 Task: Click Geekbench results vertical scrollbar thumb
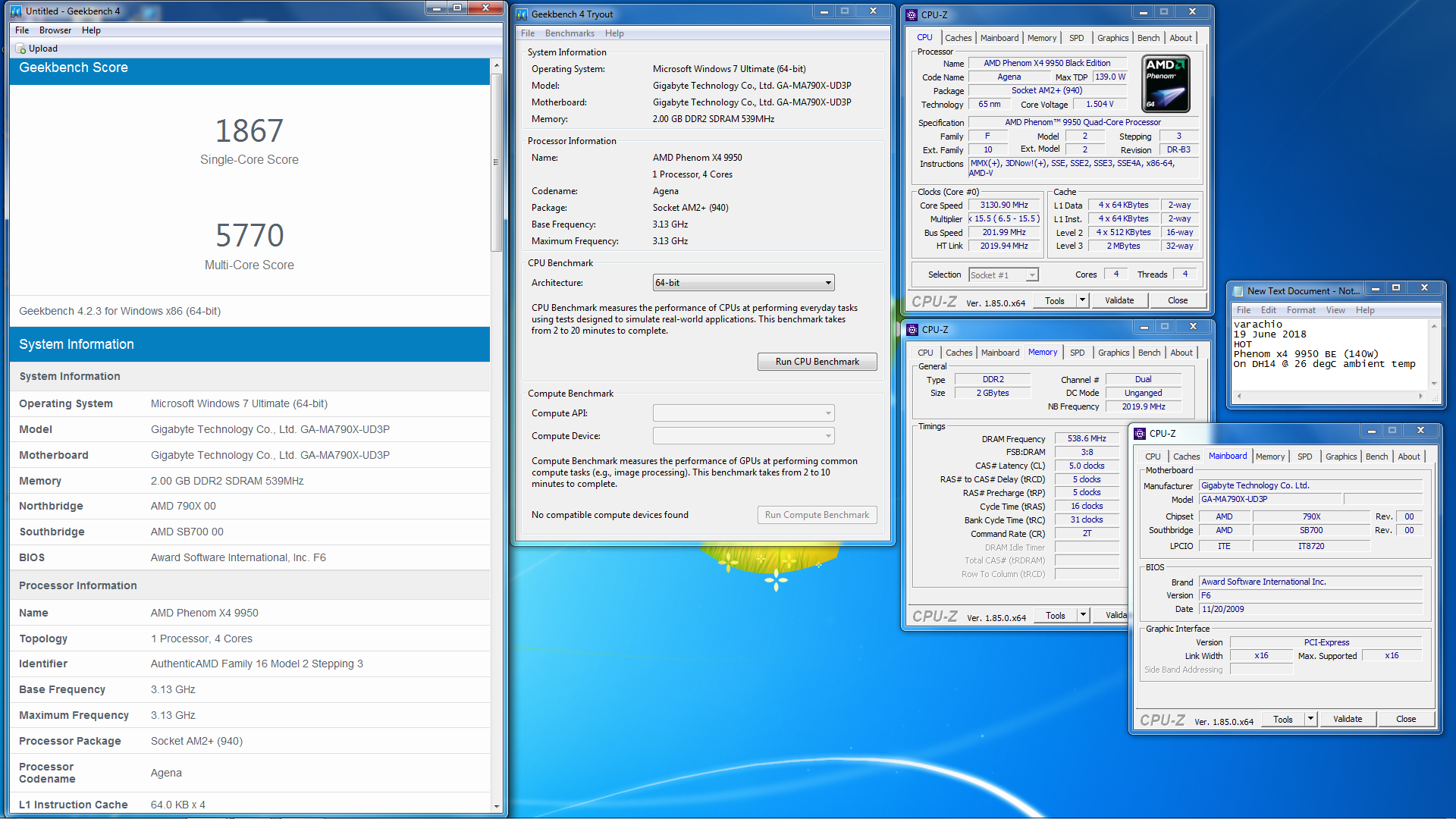pyautogui.click(x=497, y=162)
